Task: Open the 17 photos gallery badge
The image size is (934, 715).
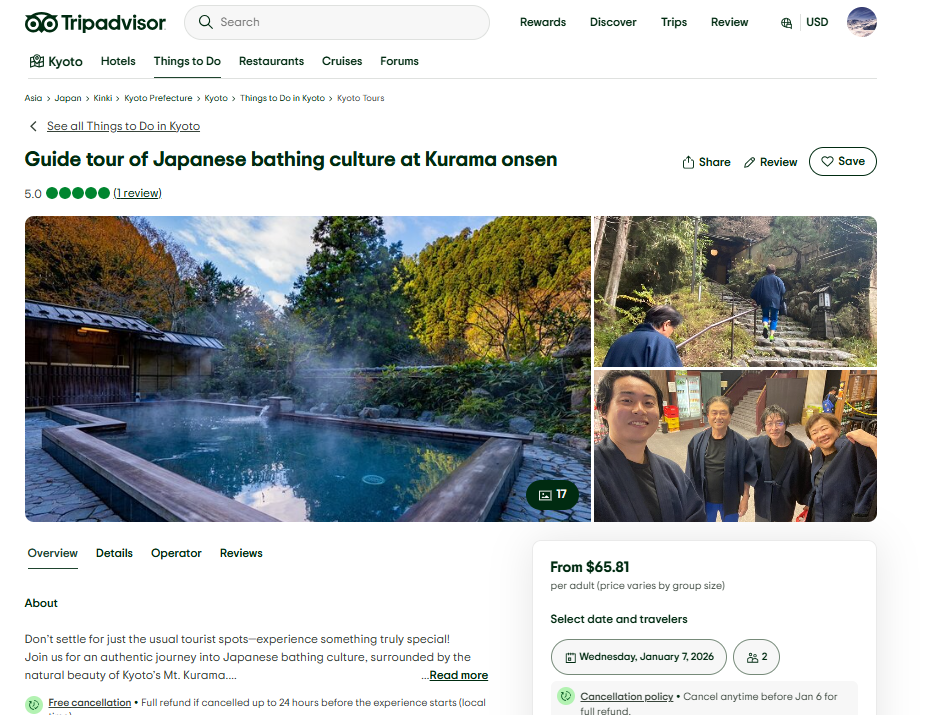Action: click(552, 494)
